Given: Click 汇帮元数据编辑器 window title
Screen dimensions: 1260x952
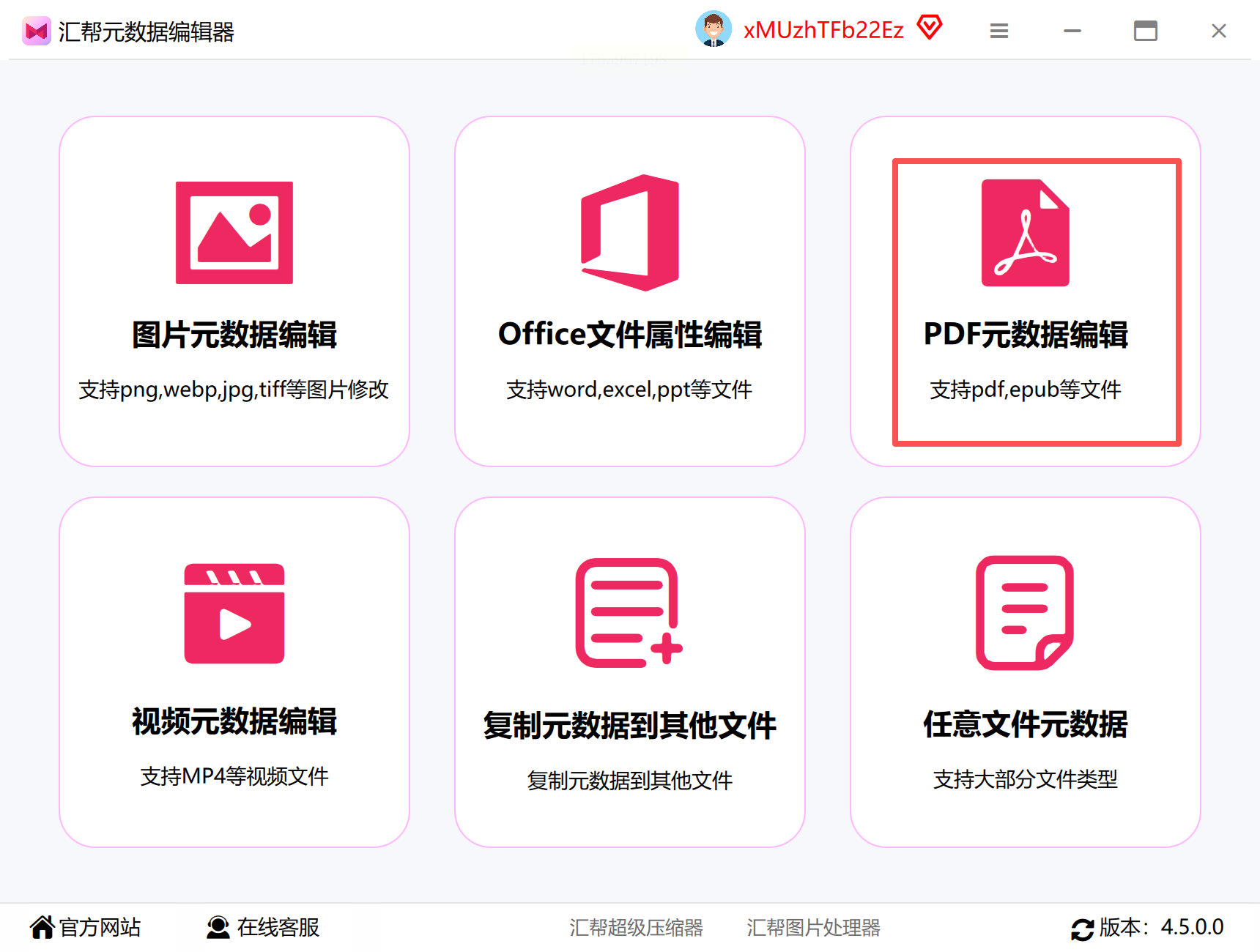Looking at the screenshot, I should coord(147,31).
